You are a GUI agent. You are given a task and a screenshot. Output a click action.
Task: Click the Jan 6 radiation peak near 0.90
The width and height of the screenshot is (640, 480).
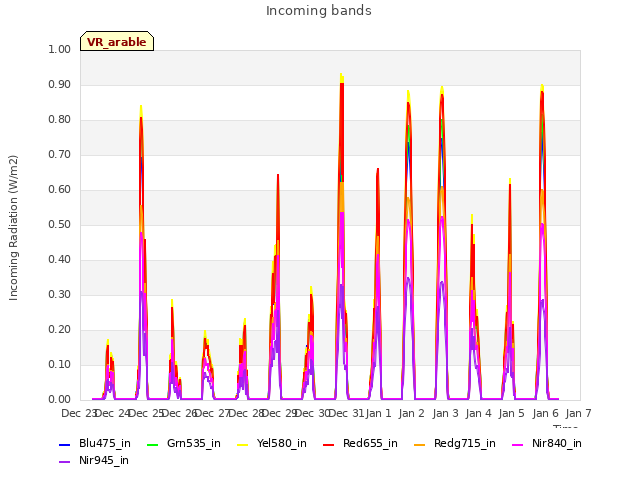542,85
